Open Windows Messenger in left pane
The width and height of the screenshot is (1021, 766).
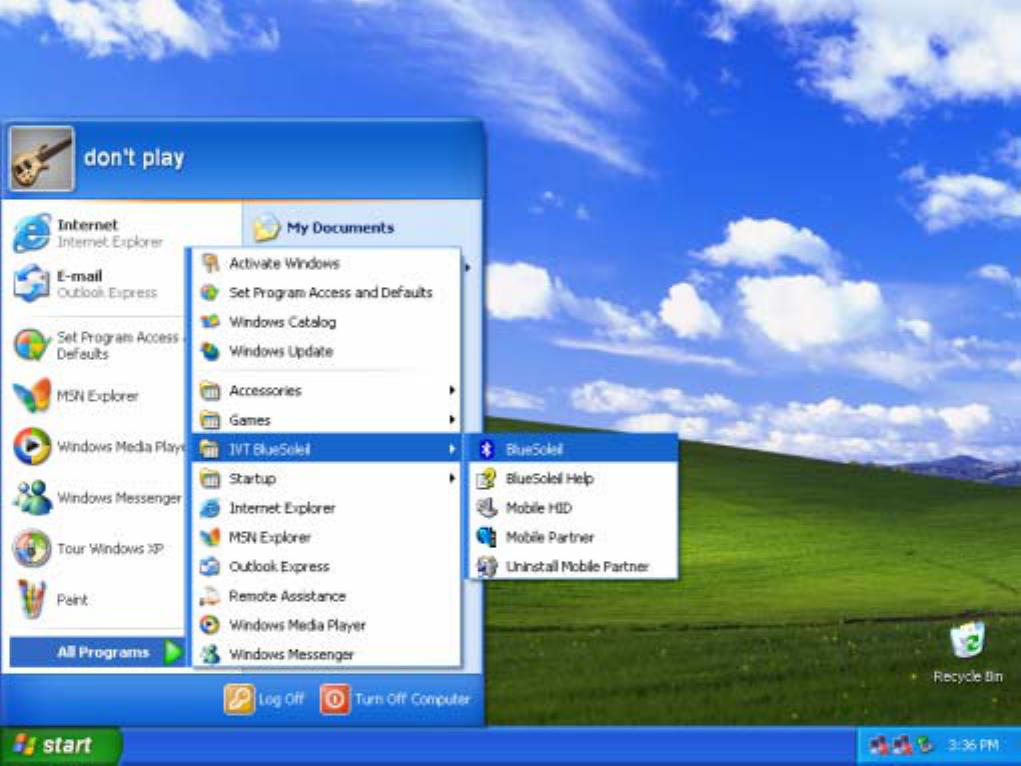coord(98,498)
